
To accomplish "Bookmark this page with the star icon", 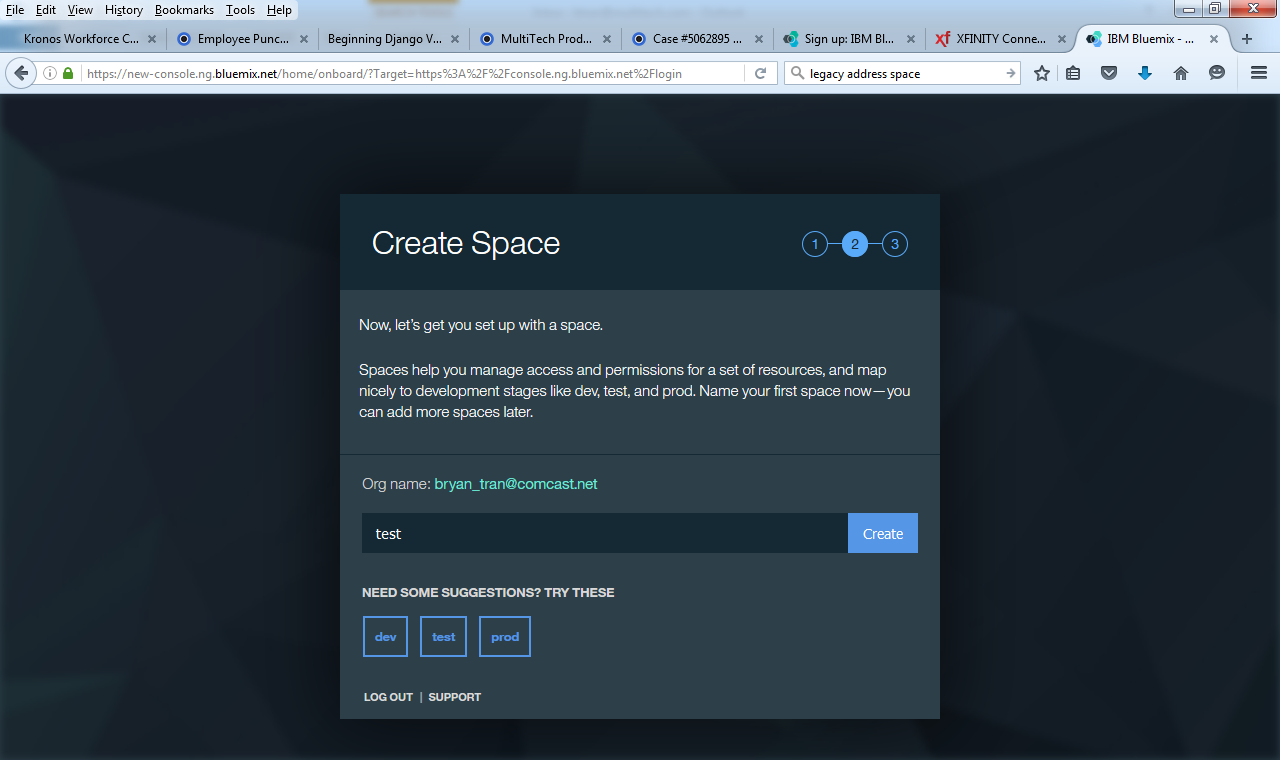I will click(1042, 73).
